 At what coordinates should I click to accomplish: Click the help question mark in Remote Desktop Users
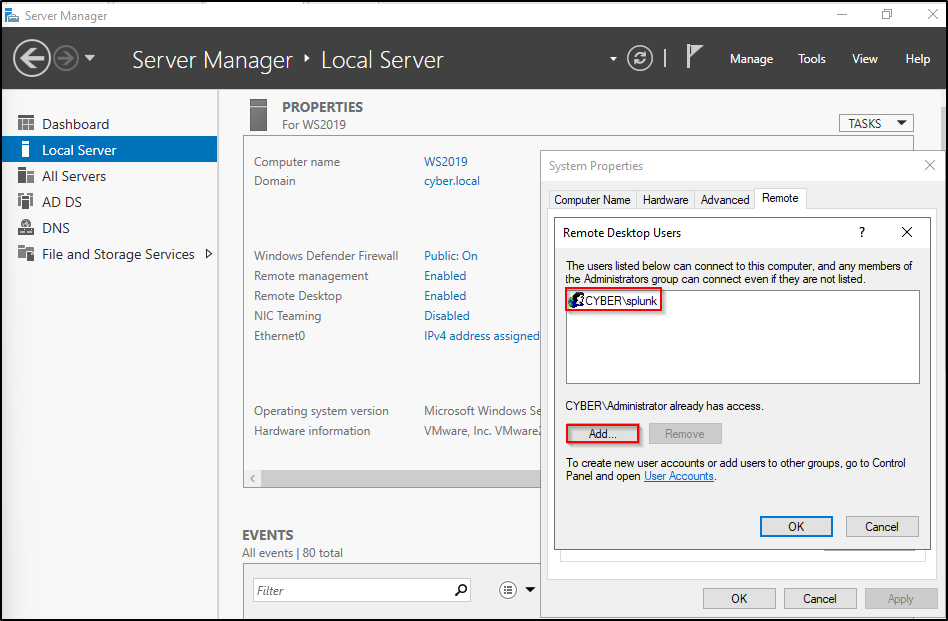click(862, 232)
